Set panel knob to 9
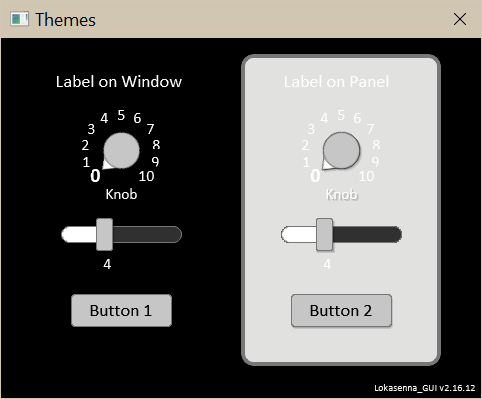Screen dimensions: 482x399 [375, 162]
